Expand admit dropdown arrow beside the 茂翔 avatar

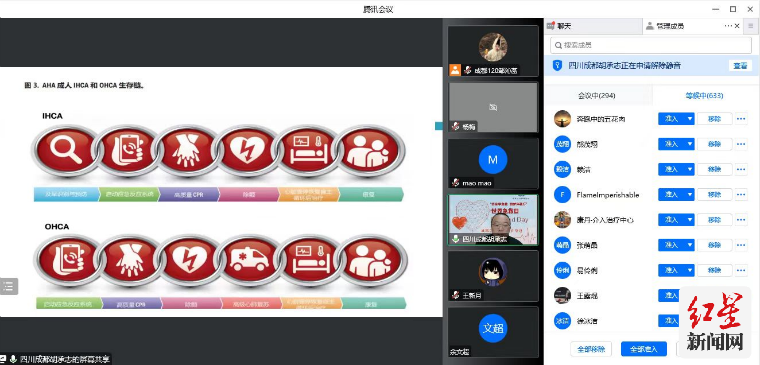click(689, 144)
